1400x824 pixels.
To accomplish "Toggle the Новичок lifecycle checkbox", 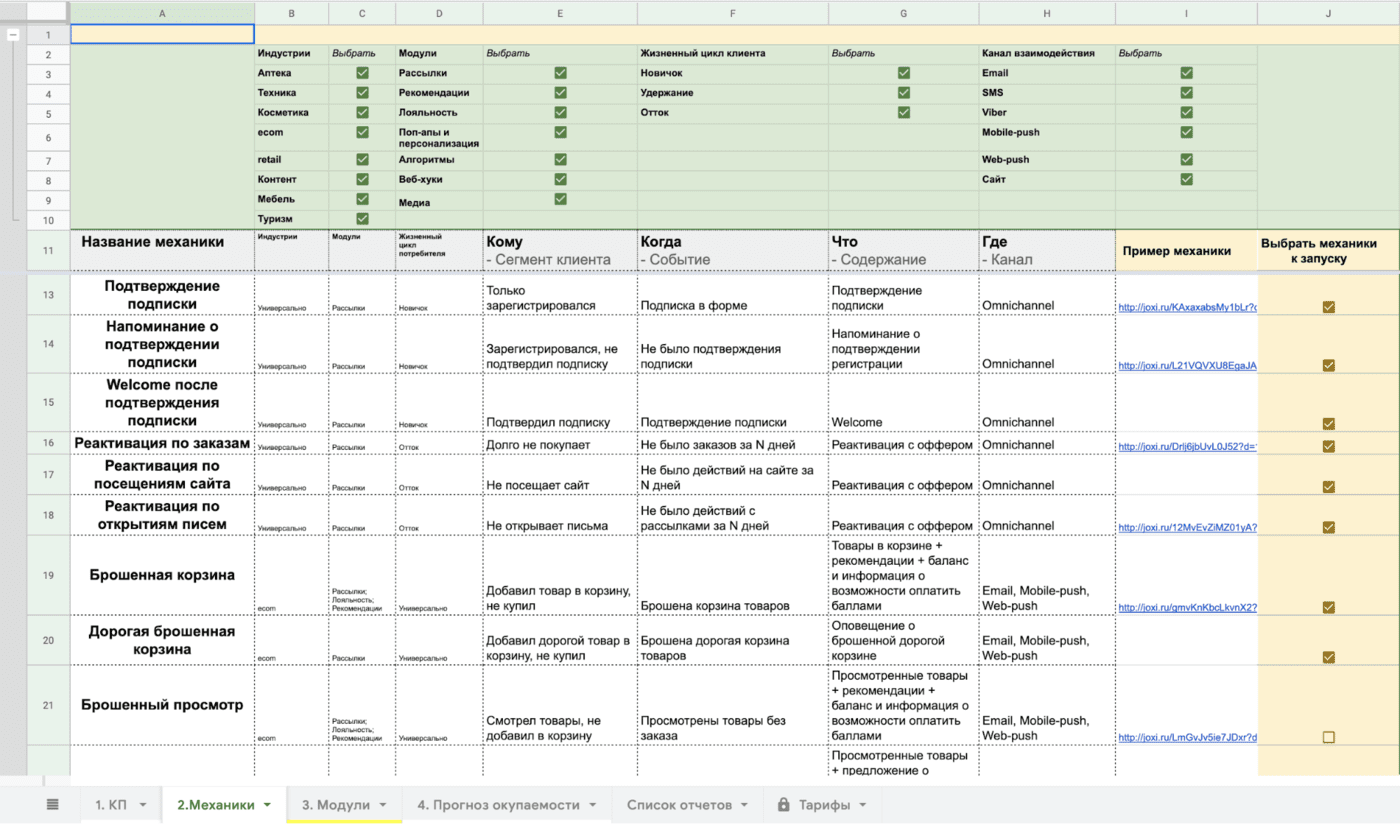I will (x=904, y=73).
